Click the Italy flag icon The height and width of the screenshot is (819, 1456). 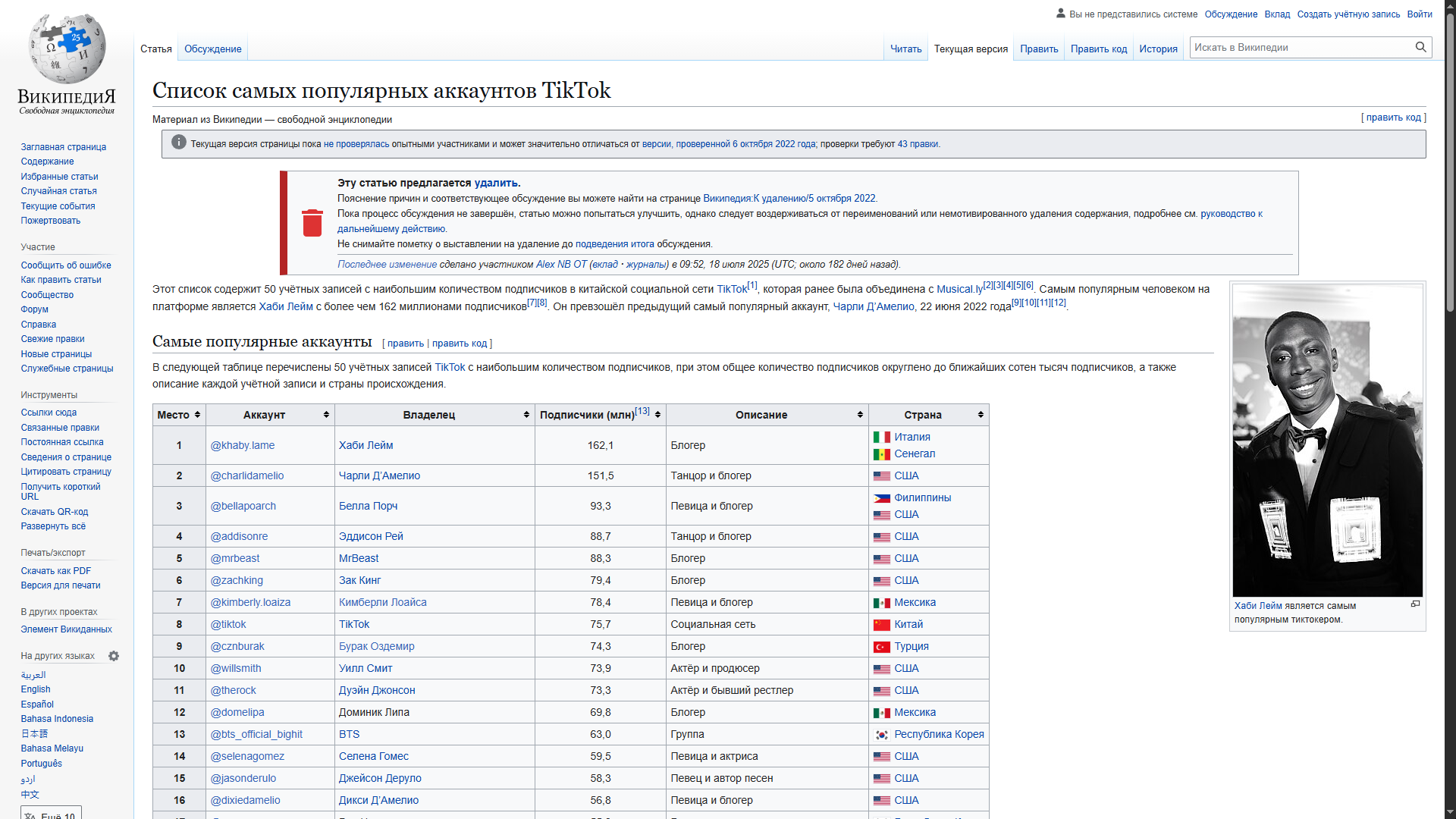tap(881, 438)
